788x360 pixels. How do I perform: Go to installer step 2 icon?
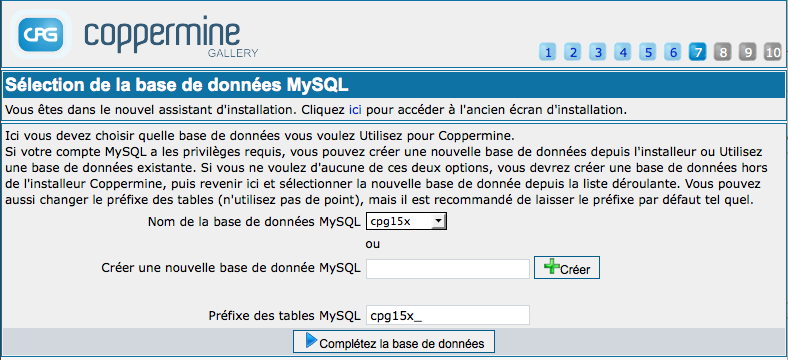pyautogui.click(x=572, y=52)
